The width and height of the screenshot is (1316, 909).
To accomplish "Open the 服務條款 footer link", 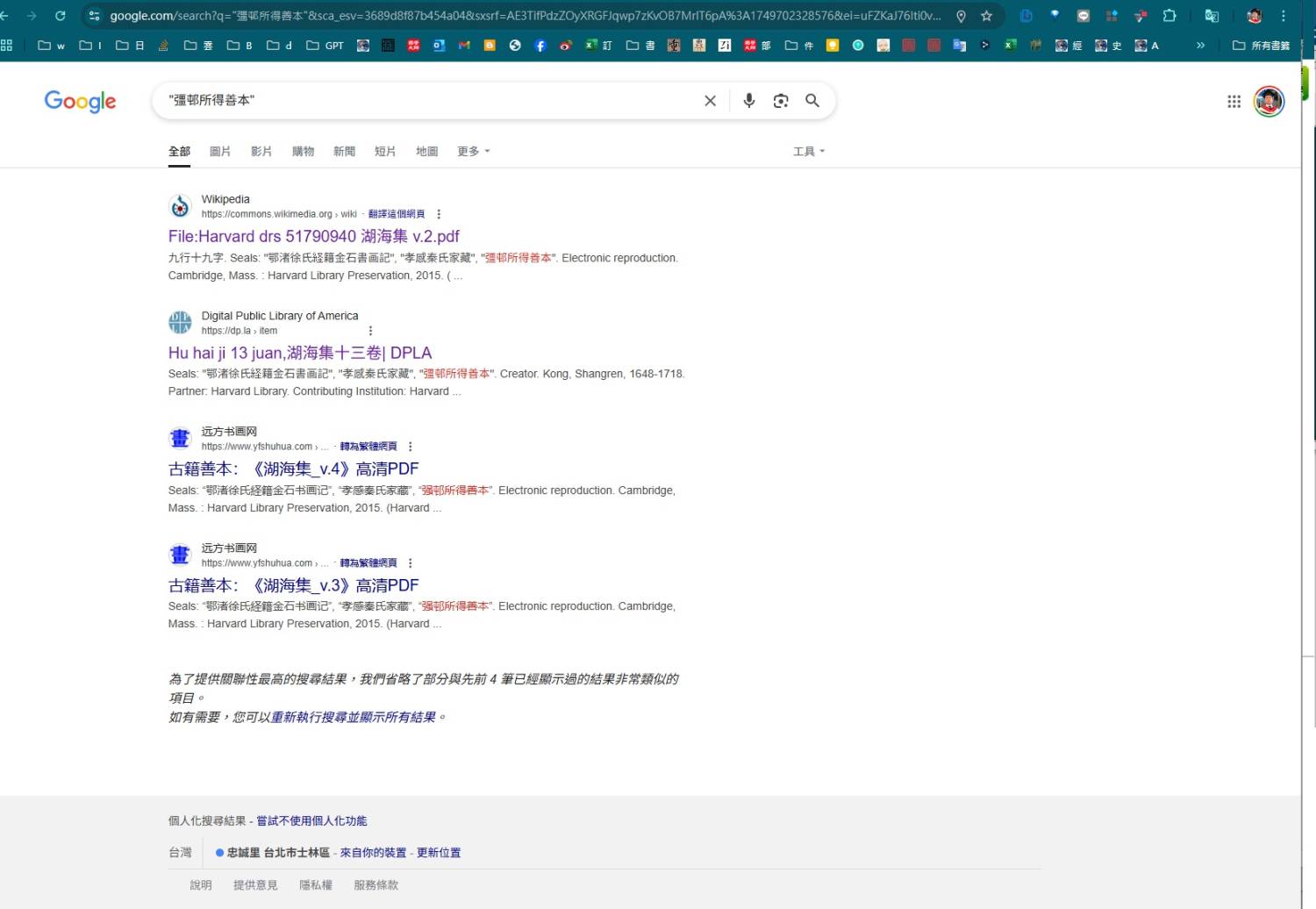I will click(375, 885).
